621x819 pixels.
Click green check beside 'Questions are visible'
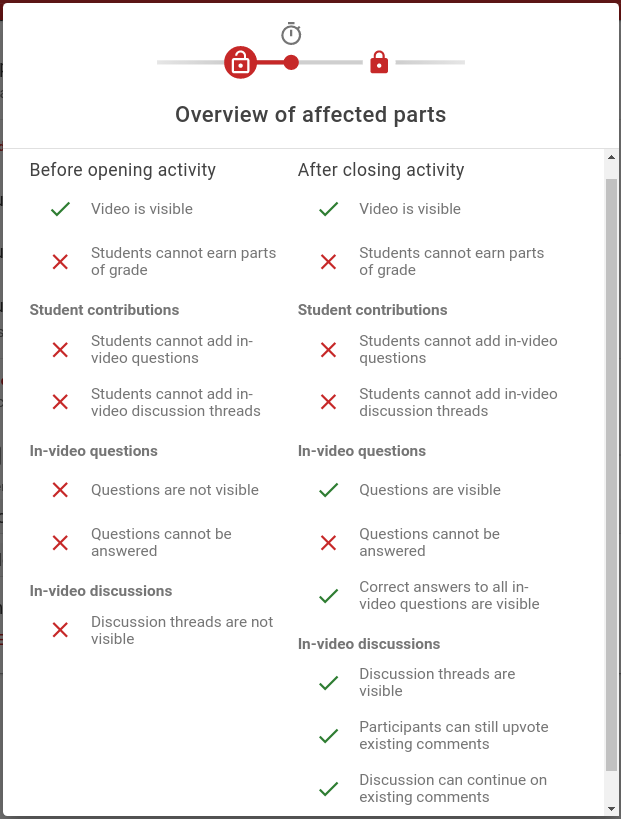tap(329, 490)
